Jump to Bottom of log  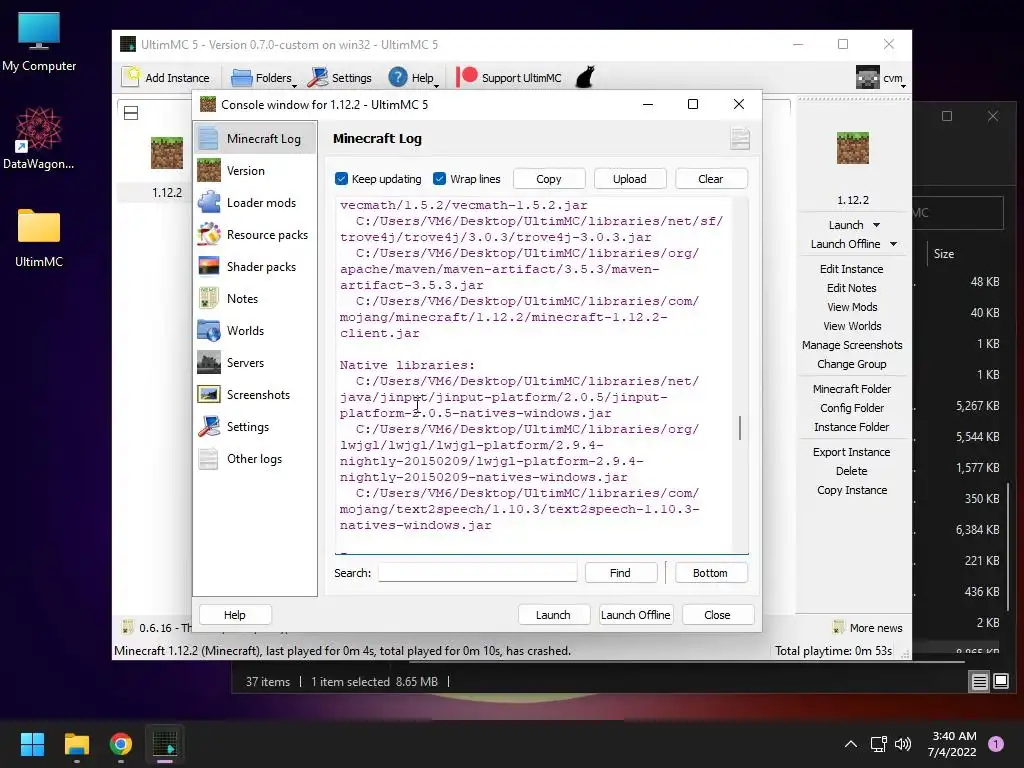point(710,573)
